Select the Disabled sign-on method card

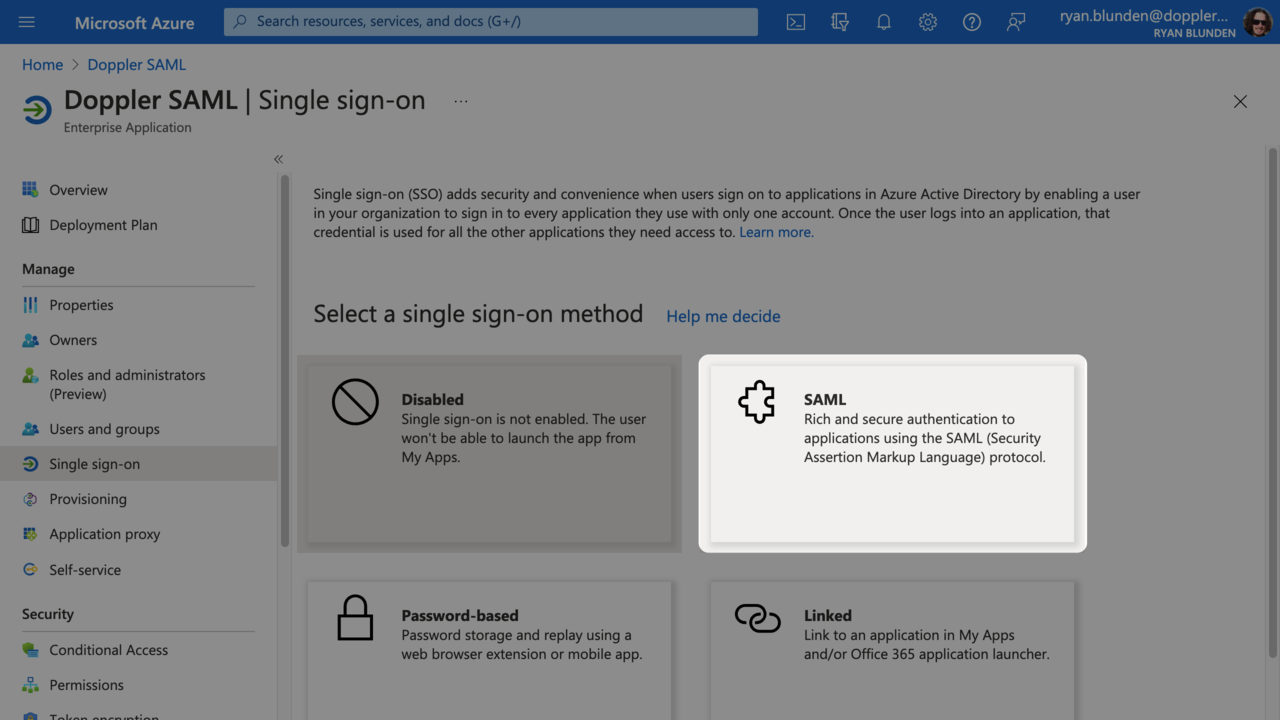coord(489,453)
